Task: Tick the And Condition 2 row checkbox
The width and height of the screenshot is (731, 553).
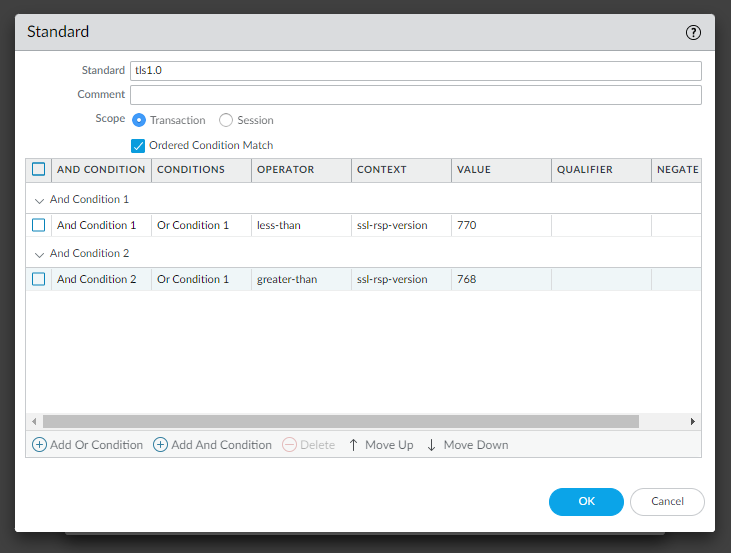Action: 39,280
